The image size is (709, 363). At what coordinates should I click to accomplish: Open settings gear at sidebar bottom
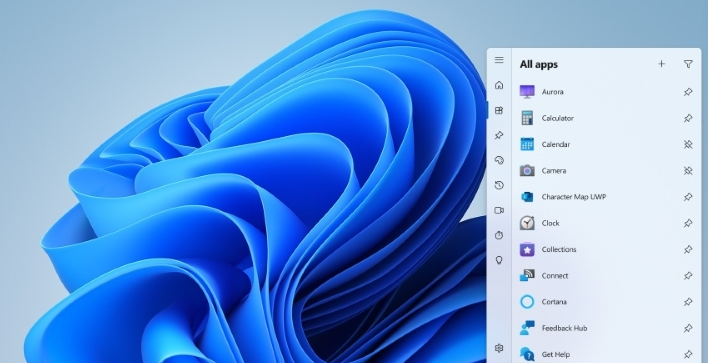pos(499,348)
